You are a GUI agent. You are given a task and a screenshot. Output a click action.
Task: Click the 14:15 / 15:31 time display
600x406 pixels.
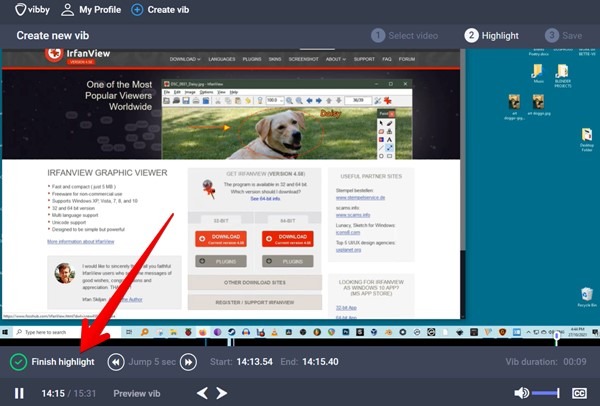68,393
